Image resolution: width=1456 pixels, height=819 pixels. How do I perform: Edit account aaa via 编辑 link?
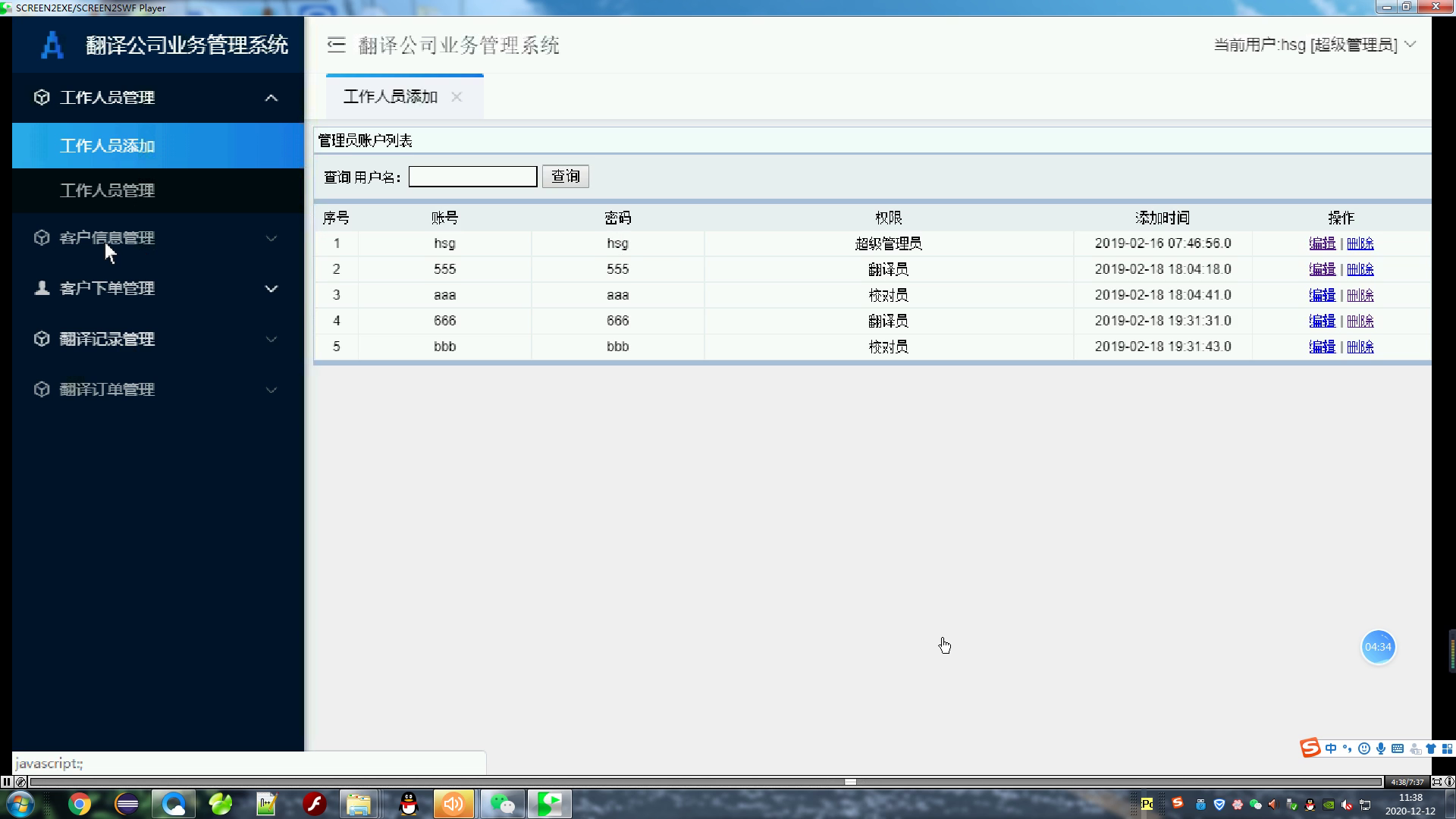coord(1322,295)
